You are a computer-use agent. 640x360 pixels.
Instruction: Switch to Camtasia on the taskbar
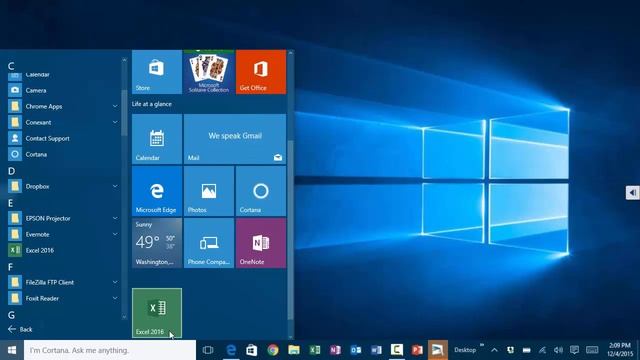click(x=397, y=350)
